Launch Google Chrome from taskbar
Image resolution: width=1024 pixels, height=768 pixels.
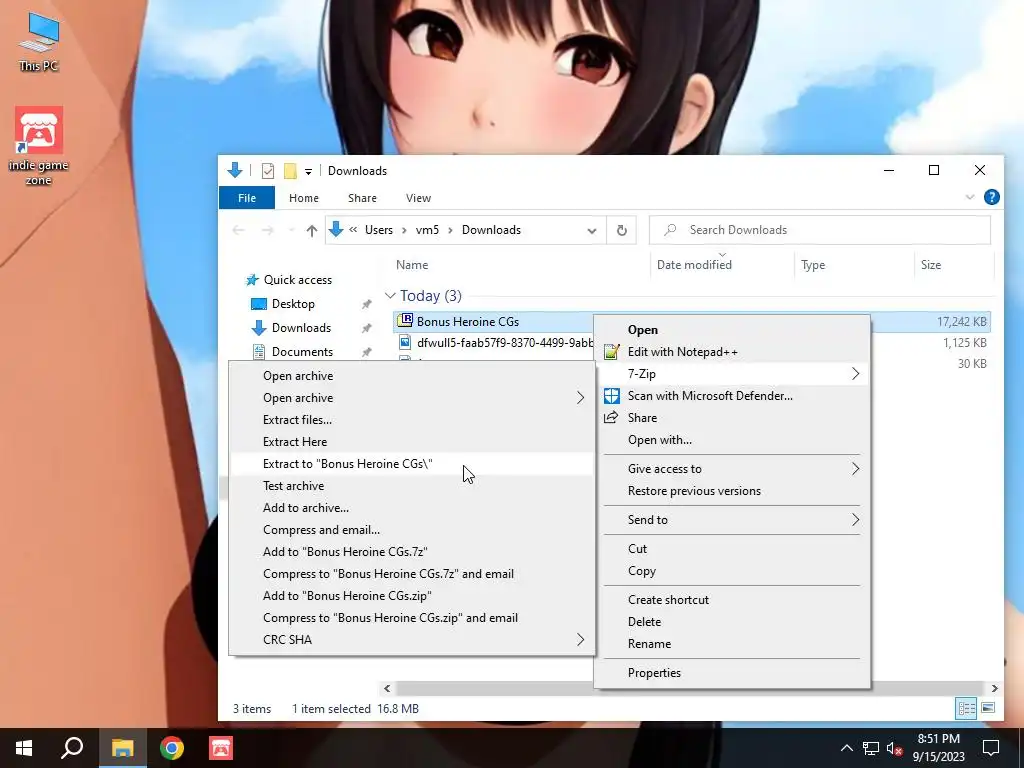tap(172, 748)
